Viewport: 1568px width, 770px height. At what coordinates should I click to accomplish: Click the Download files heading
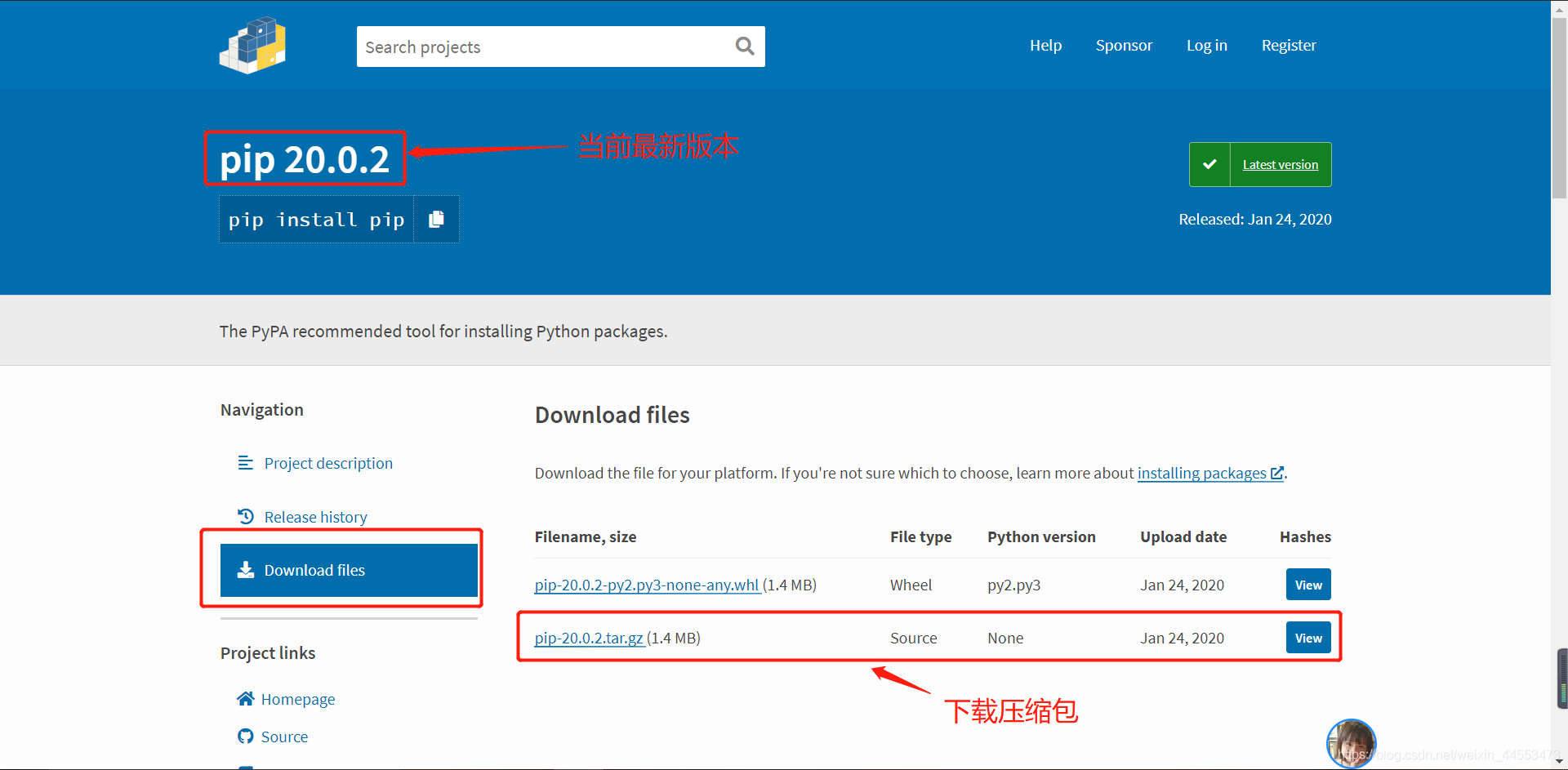[612, 415]
